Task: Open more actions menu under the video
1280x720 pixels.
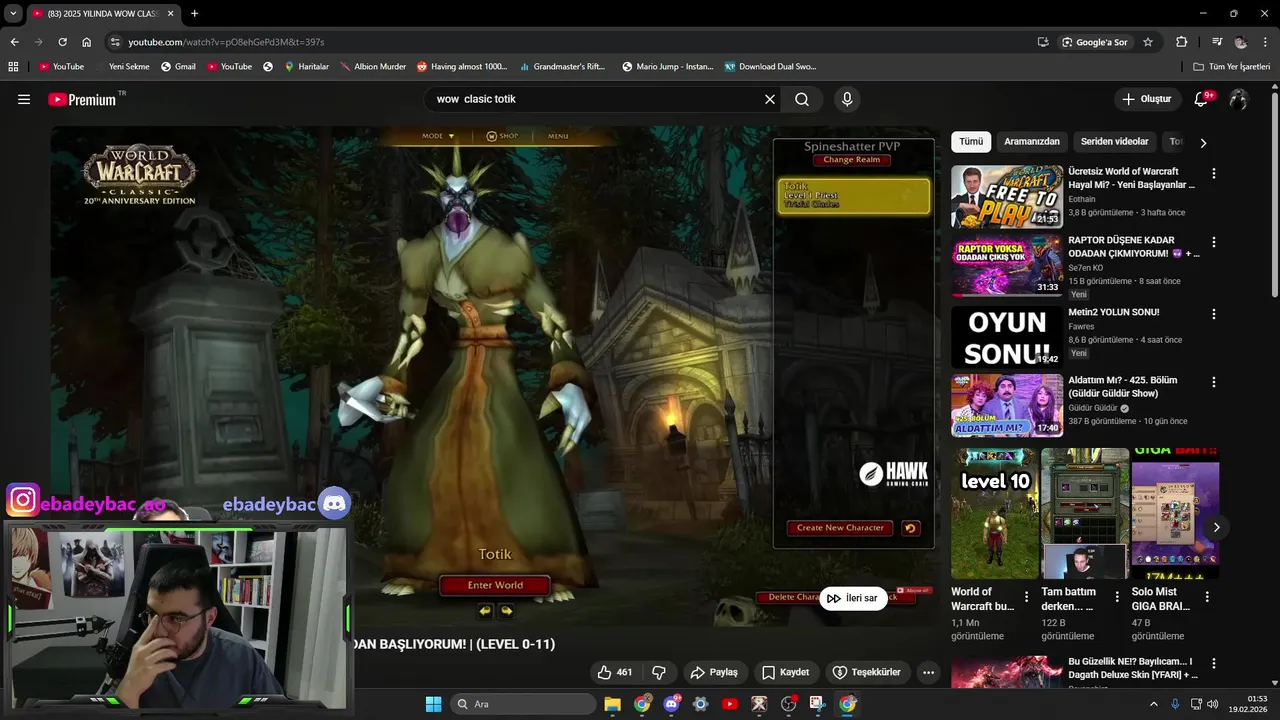Action: (928, 672)
